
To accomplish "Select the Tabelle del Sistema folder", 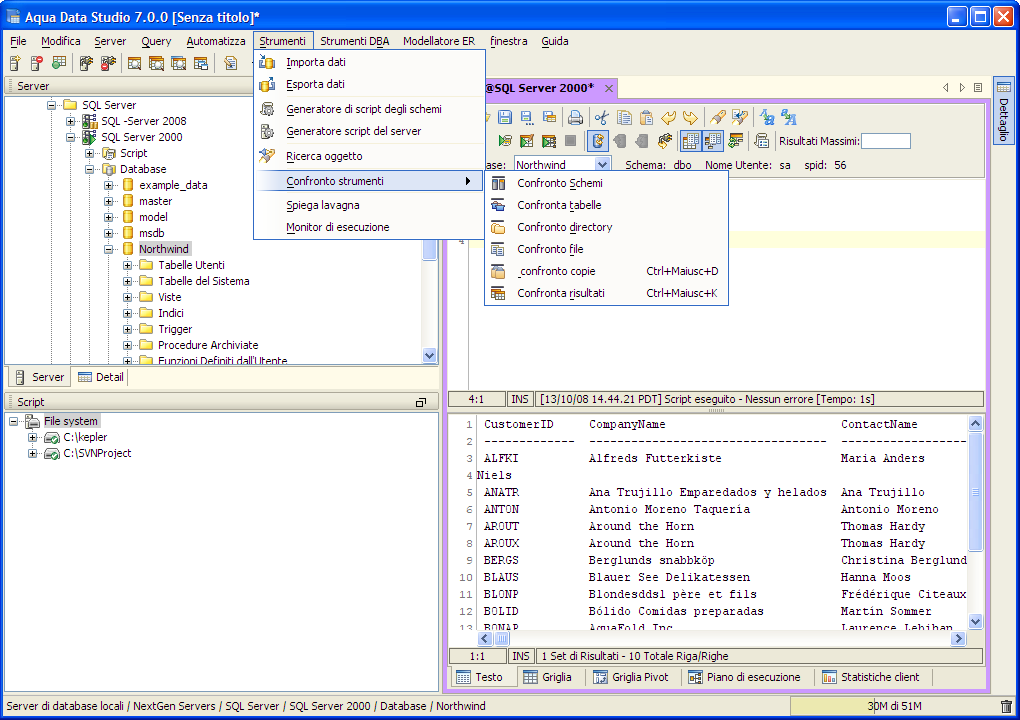I will [204, 282].
